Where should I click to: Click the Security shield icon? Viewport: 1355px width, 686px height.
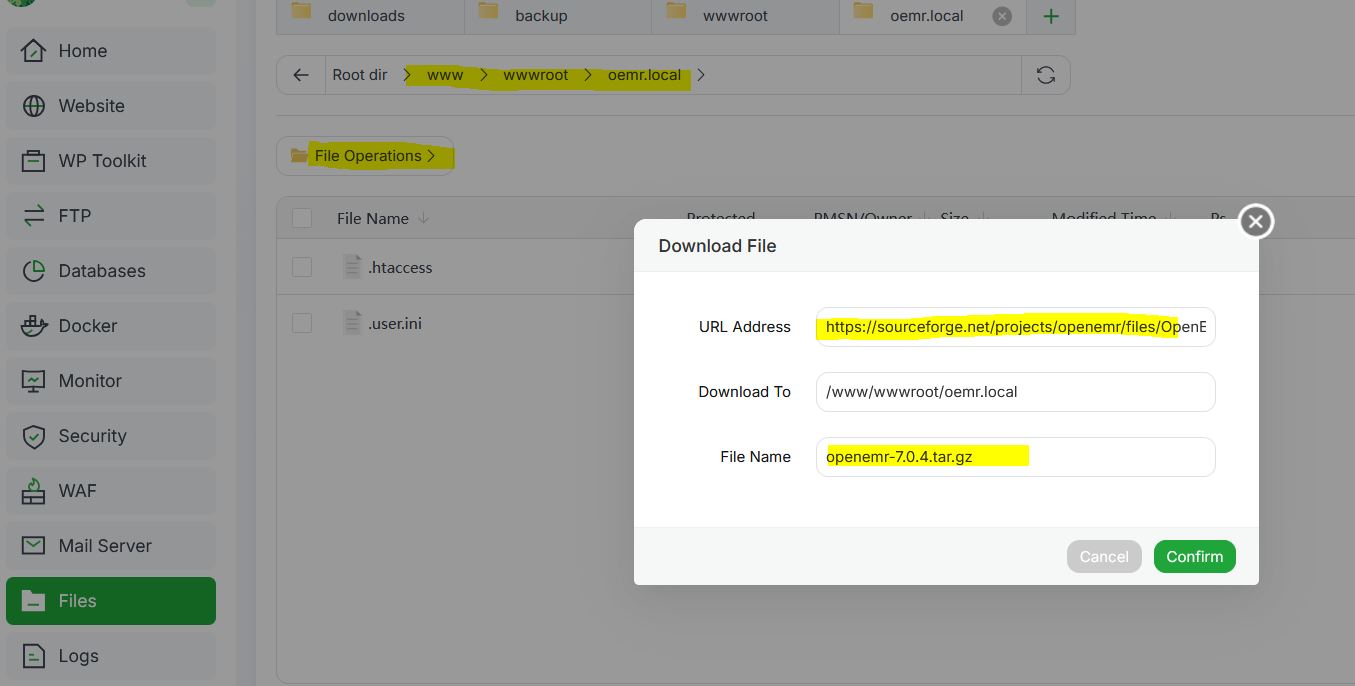click(34, 436)
